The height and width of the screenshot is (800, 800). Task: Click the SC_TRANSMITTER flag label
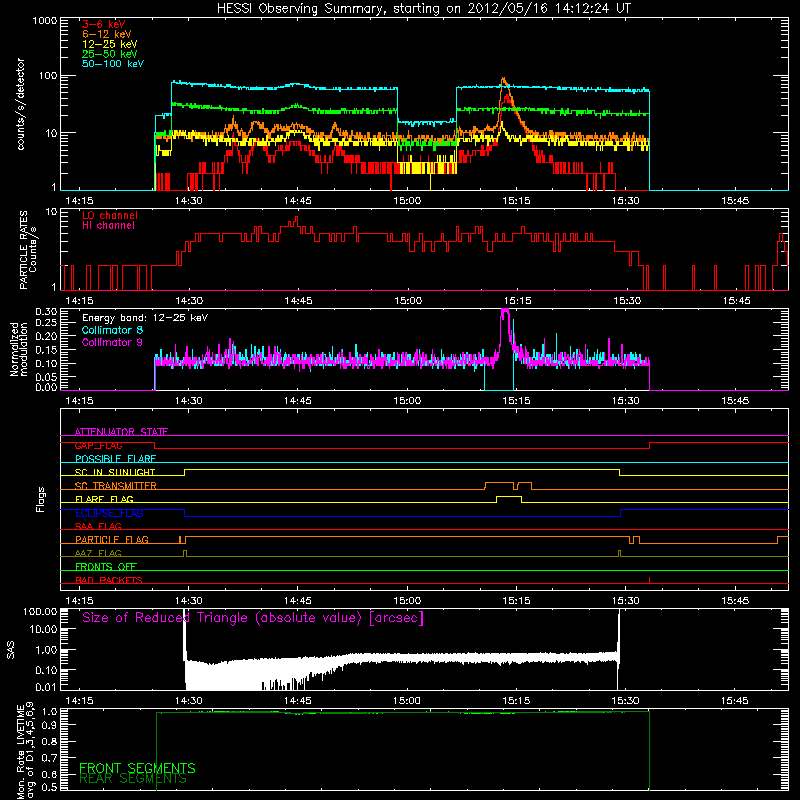pos(116,486)
